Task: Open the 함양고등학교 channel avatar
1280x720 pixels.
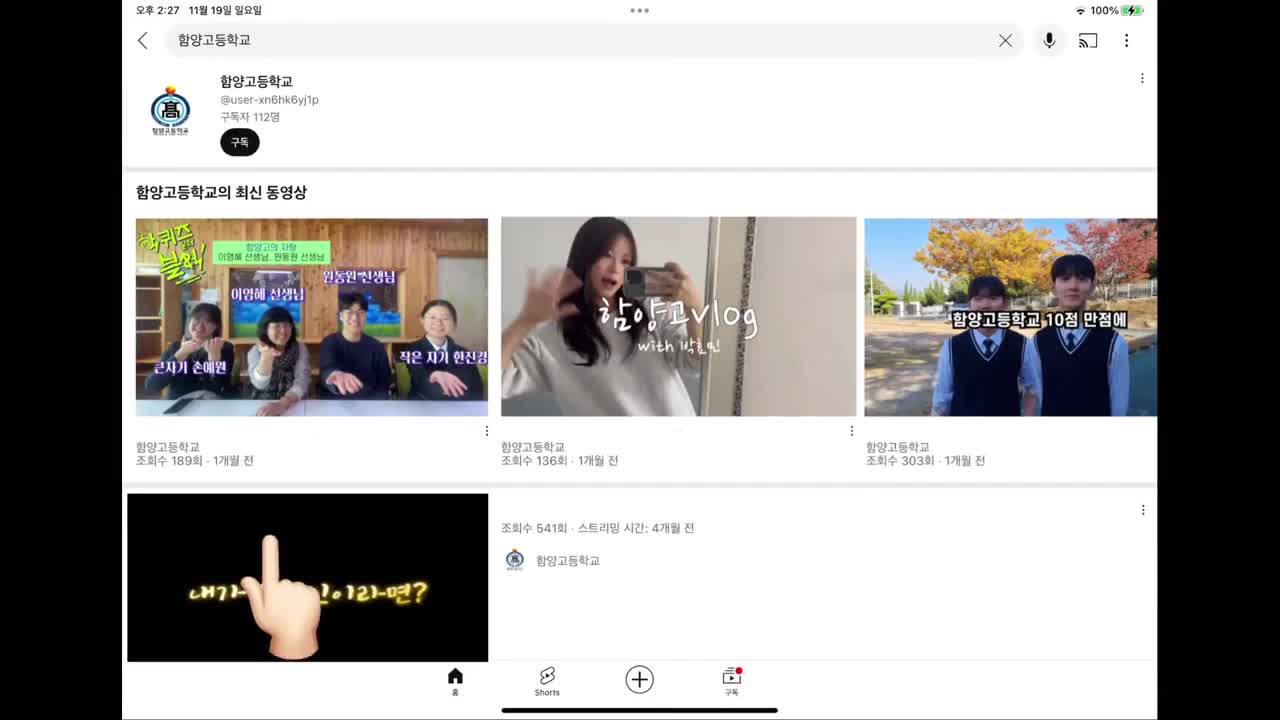Action: [x=170, y=110]
